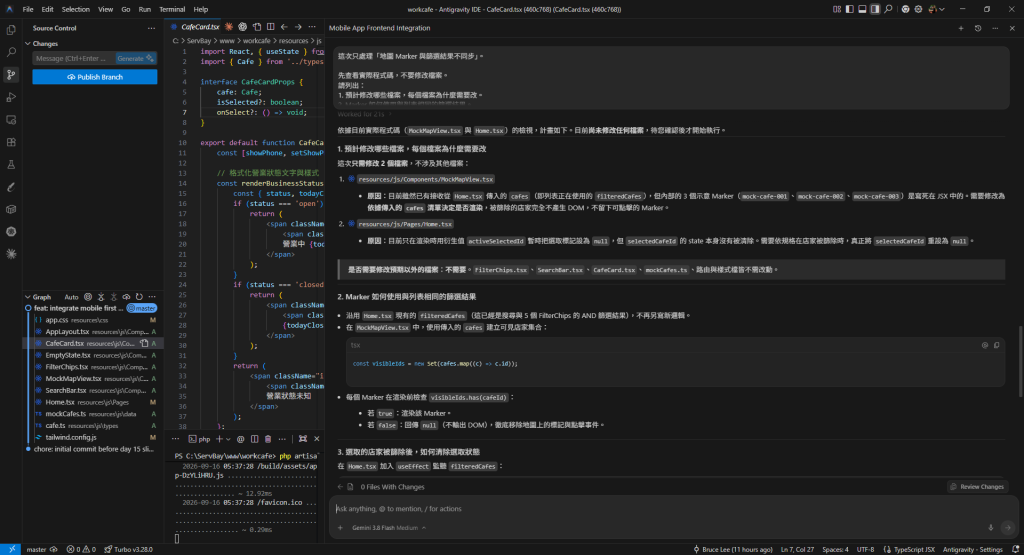The width and height of the screenshot is (1024, 555).
Task: Open the Run and Debug view
Action: pos(11,97)
